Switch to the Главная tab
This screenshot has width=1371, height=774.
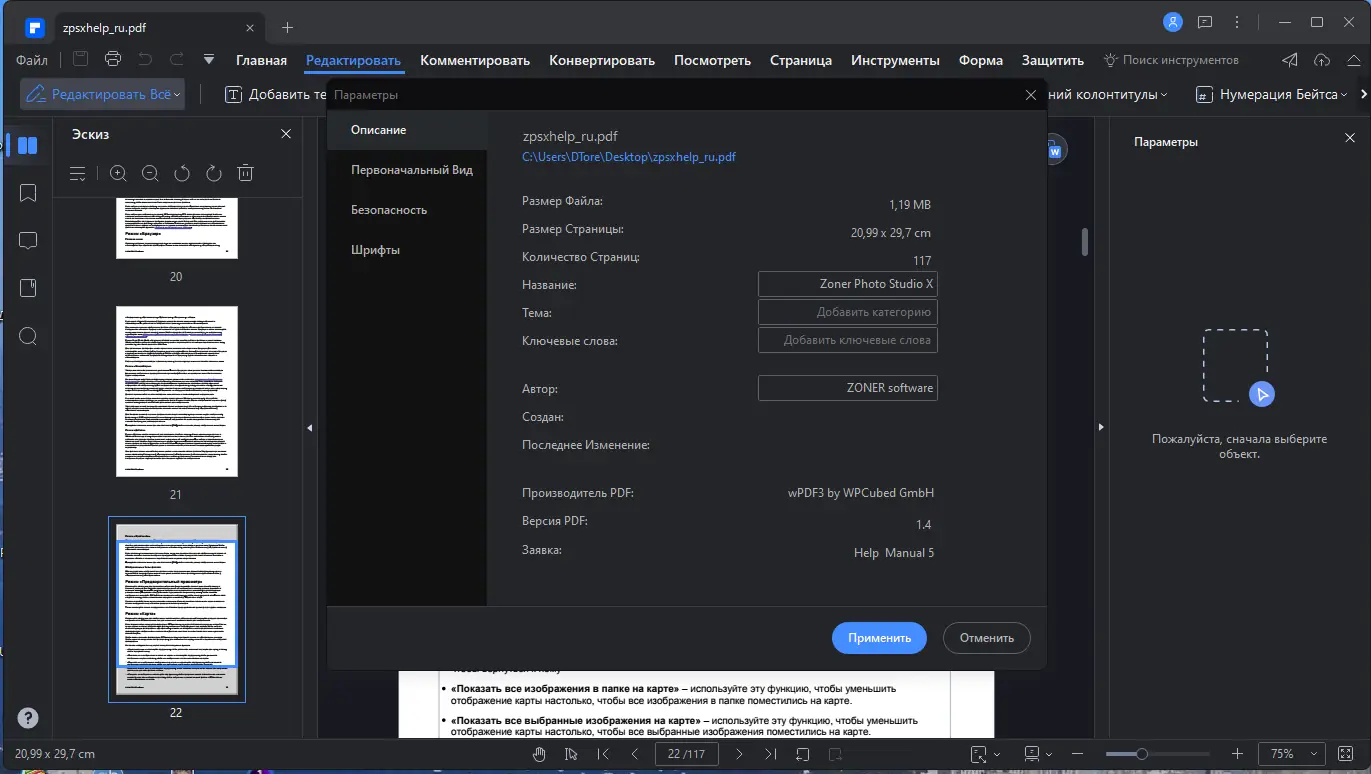click(x=261, y=60)
